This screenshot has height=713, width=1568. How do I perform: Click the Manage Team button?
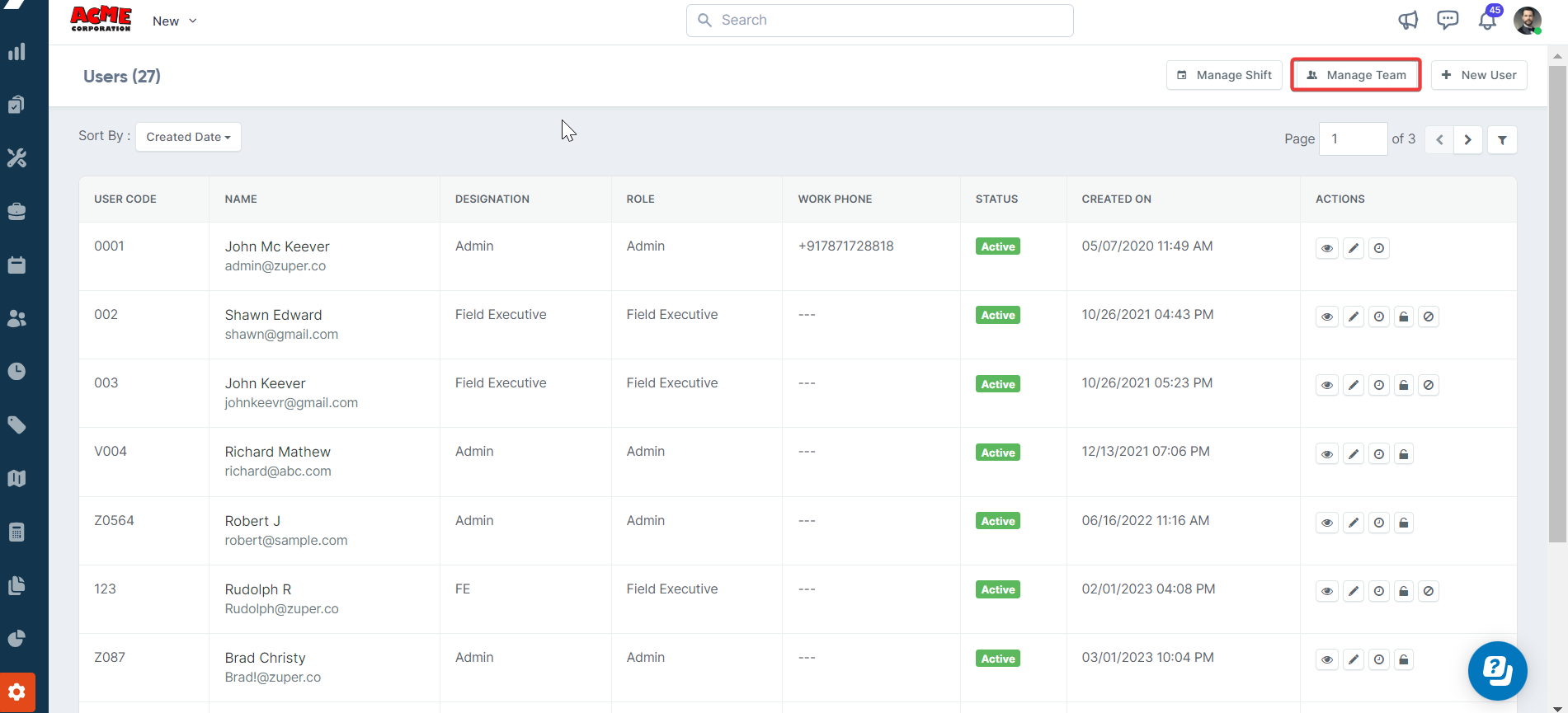coord(1355,75)
